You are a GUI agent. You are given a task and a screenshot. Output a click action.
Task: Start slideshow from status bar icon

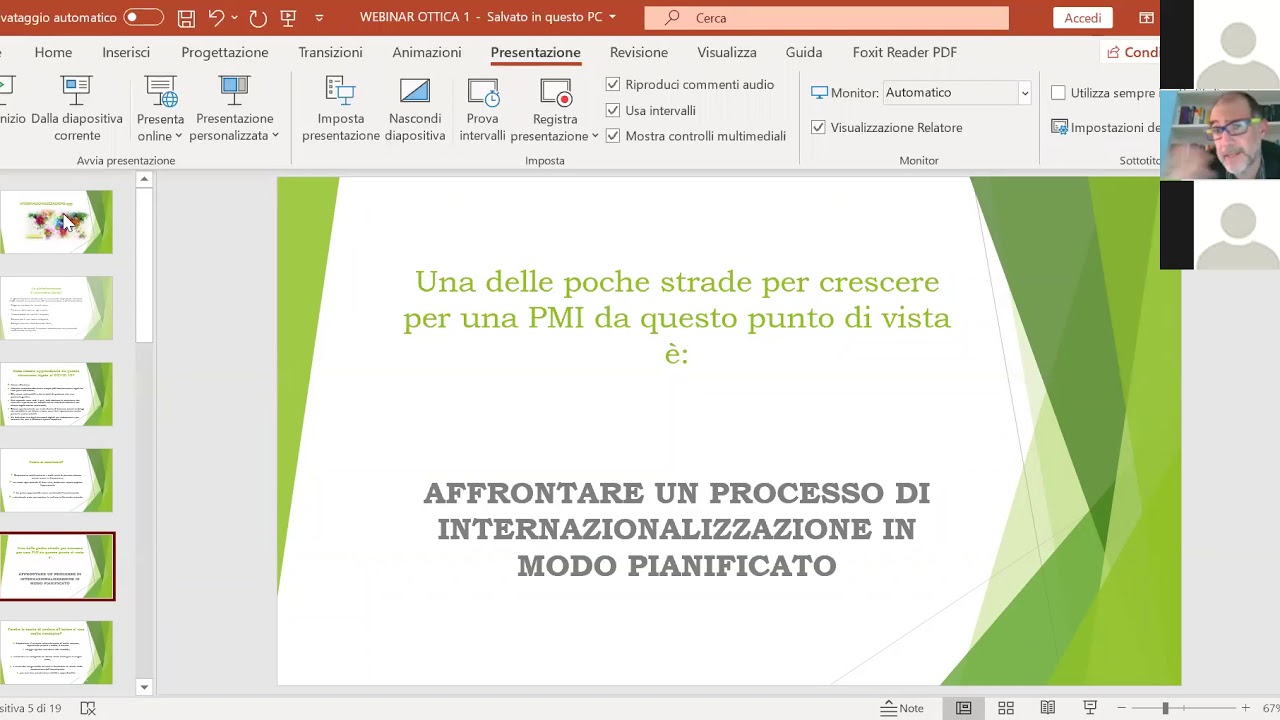pyautogui.click(x=1090, y=708)
